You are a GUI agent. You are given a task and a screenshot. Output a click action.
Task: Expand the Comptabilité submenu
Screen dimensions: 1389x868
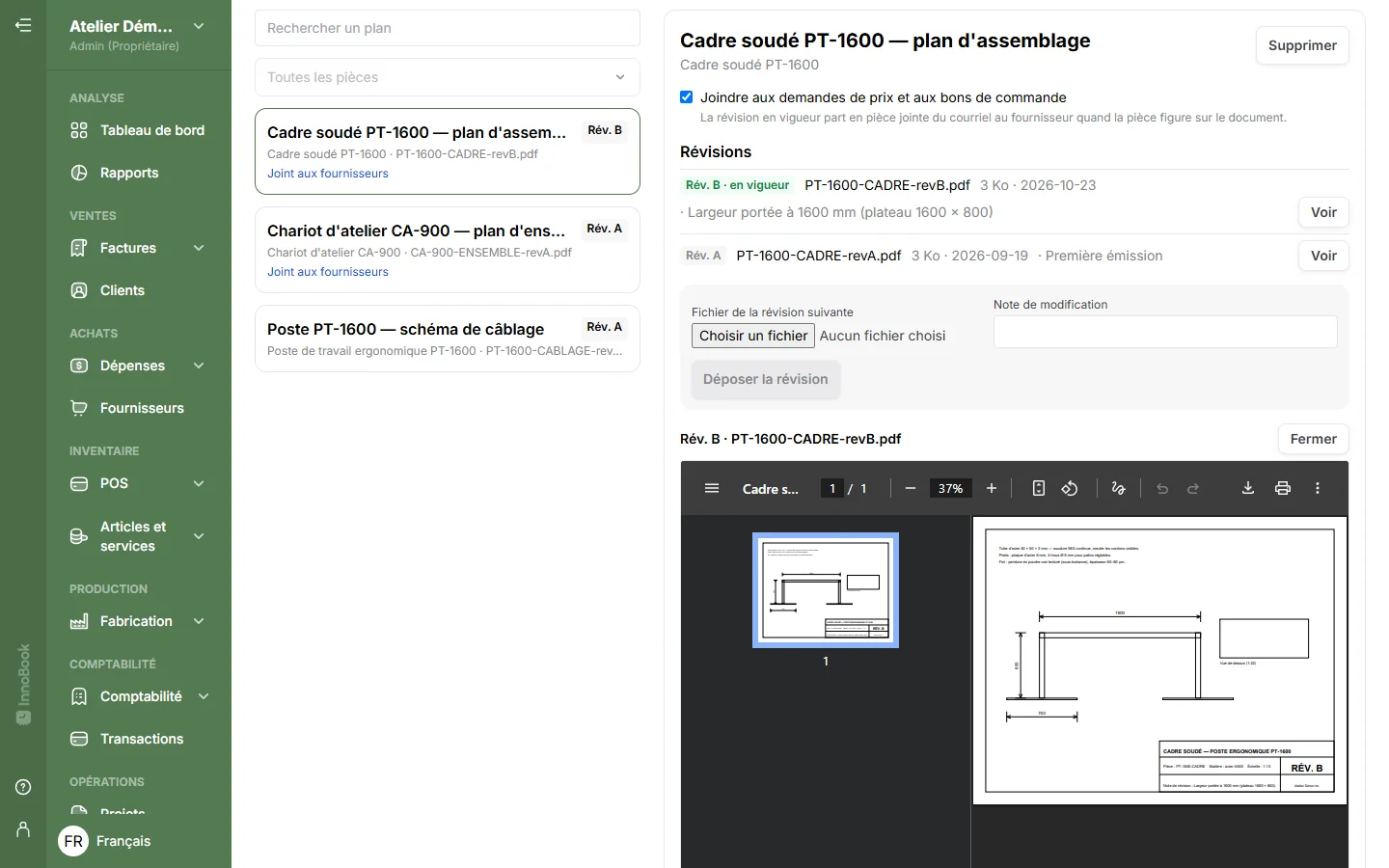tap(204, 696)
